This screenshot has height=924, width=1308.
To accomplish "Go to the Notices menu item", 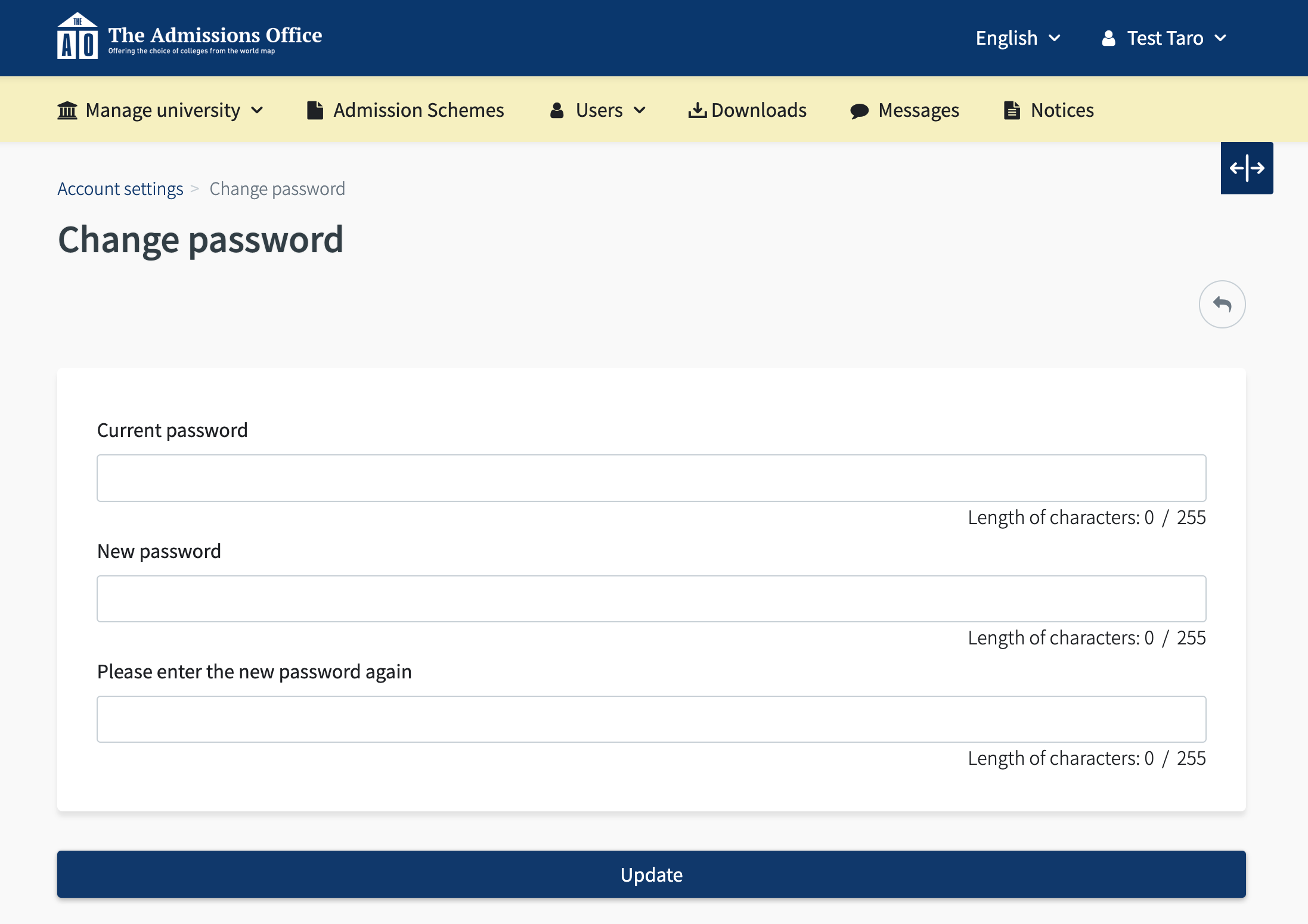I will coord(1062,110).
